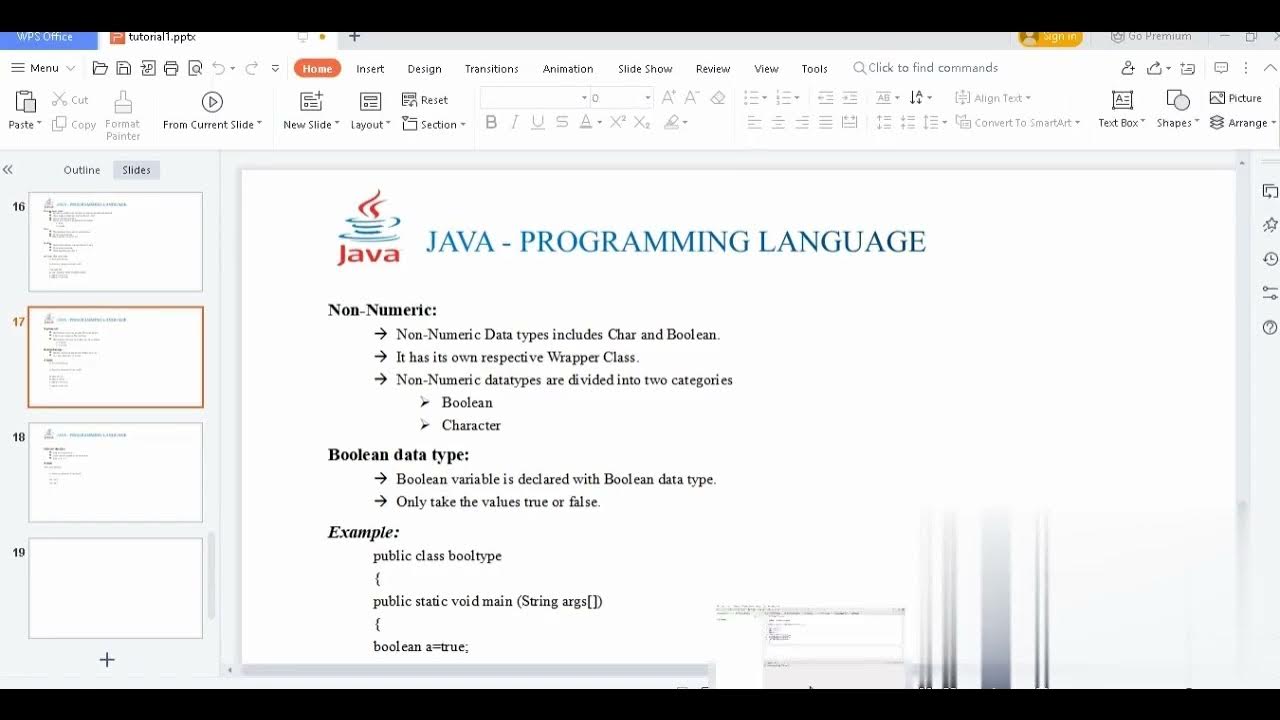Click the Layout icon
1280x720 pixels.
pos(370,101)
